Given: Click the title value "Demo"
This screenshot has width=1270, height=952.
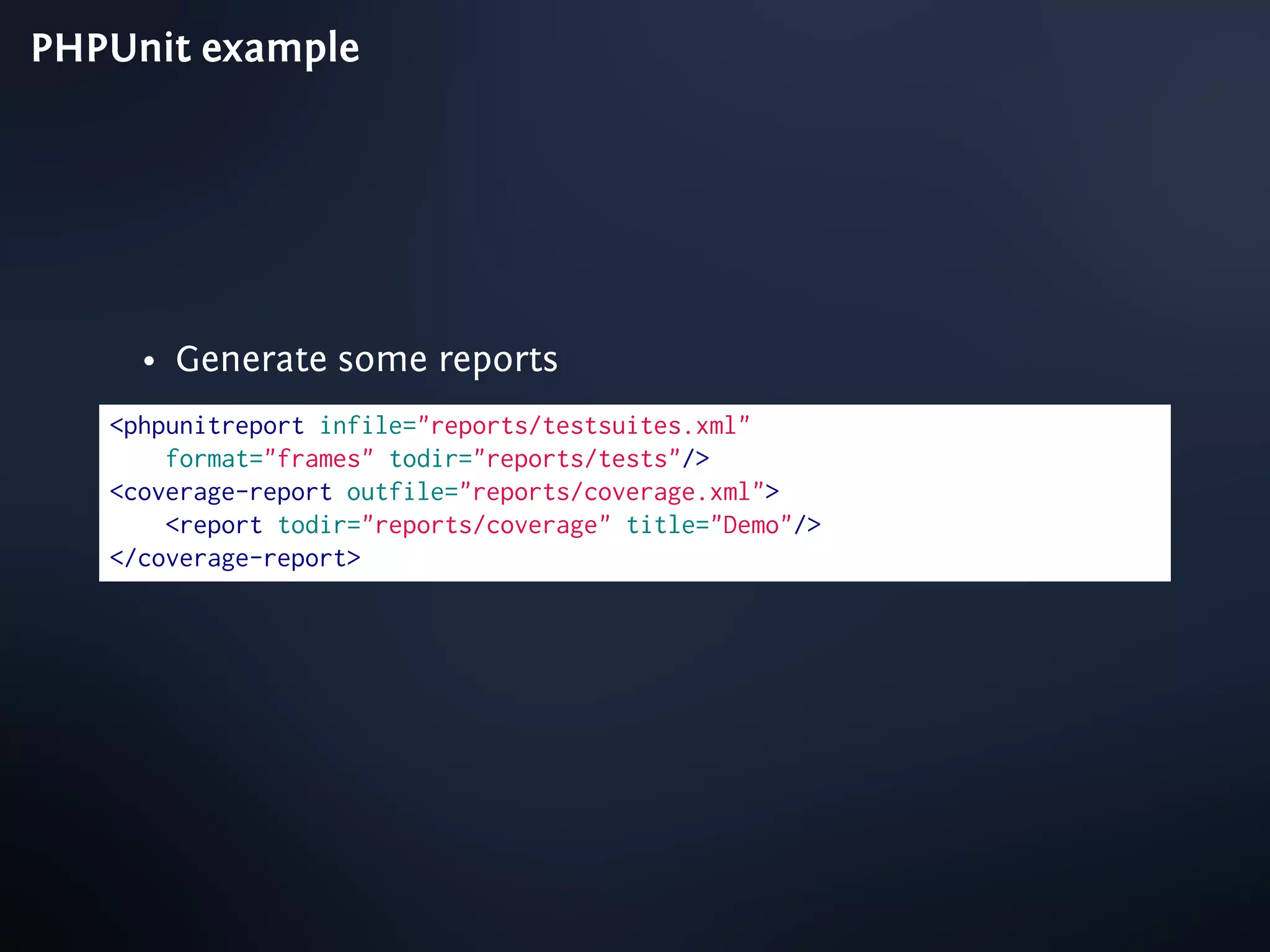Looking at the screenshot, I should pos(751,526).
